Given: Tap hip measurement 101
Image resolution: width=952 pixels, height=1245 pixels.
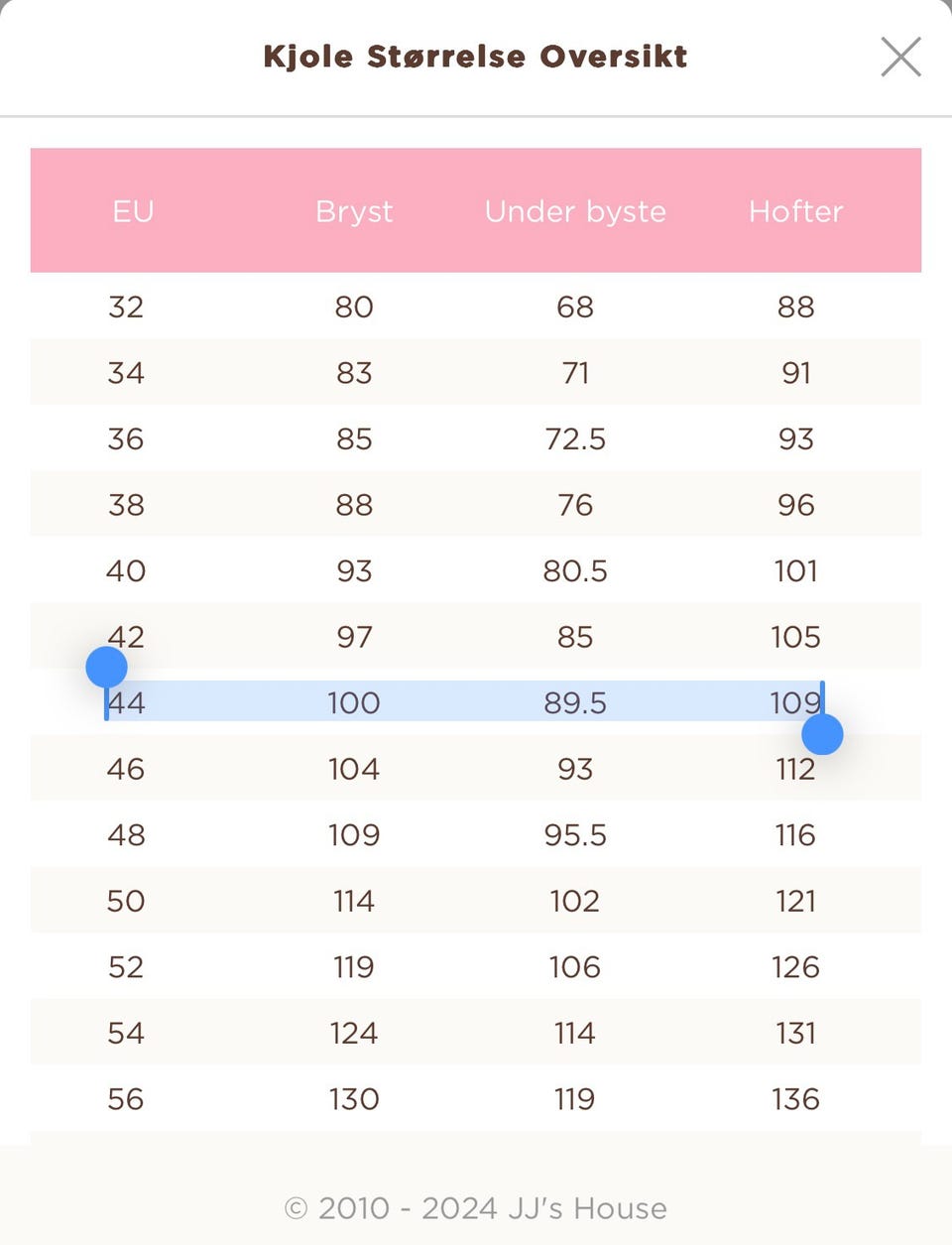Looking at the screenshot, I should pos(795,570).
